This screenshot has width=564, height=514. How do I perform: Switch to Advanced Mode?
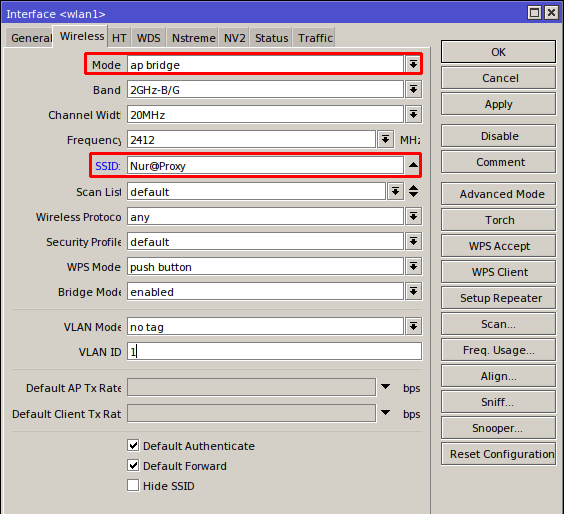(x=498, y=194)
